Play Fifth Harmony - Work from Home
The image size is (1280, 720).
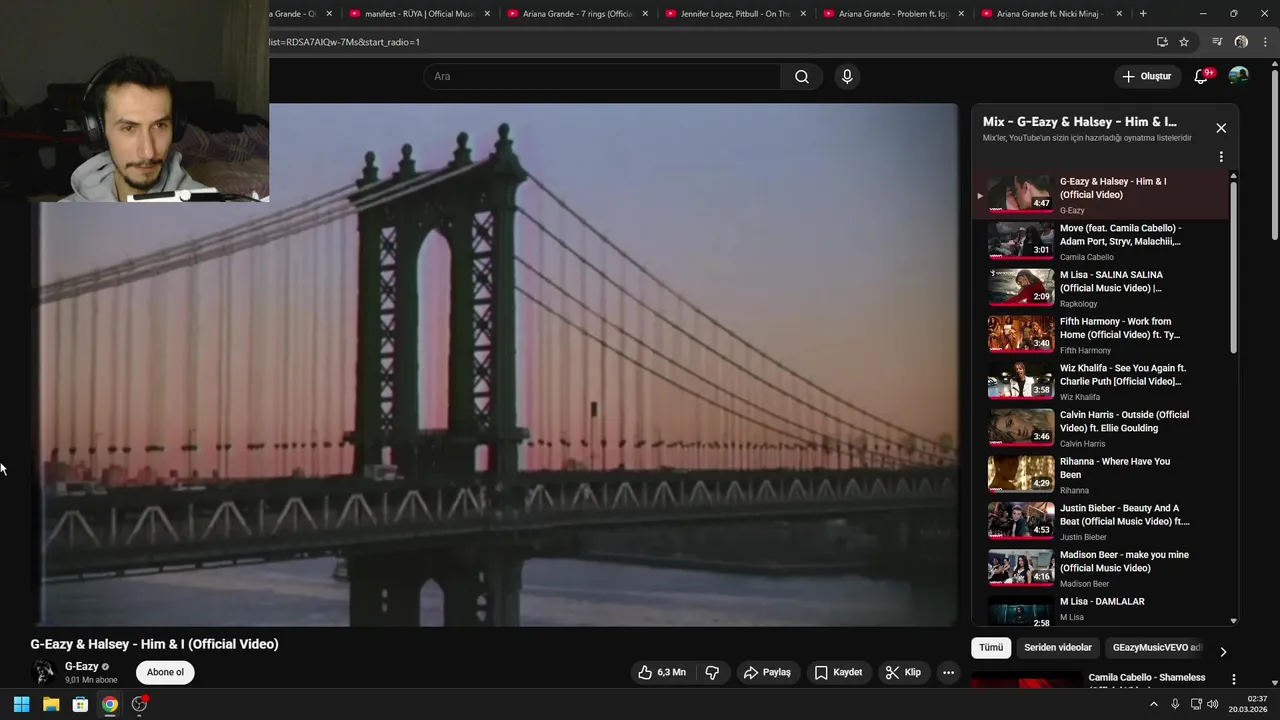click(1100, 335)
